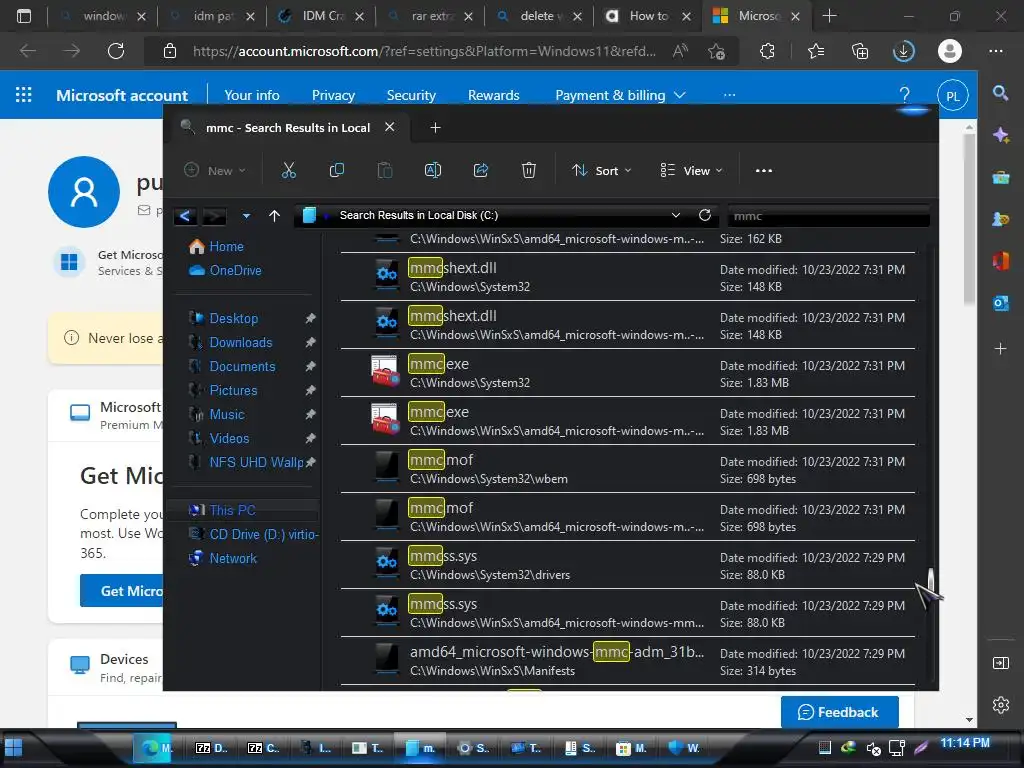Open Edge sidebar search icon
This screenshot has height=768, width=1024.
coord(1000,93)
